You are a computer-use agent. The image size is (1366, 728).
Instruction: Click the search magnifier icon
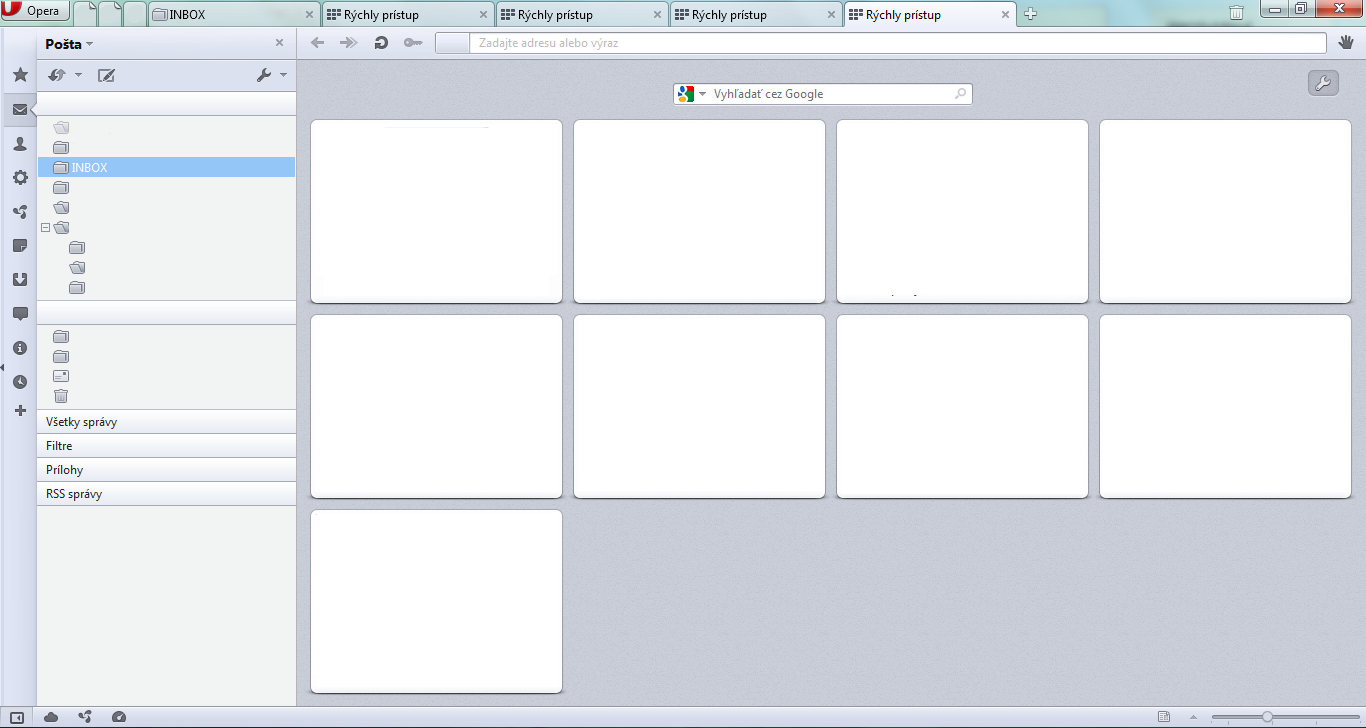coord(960,94)
